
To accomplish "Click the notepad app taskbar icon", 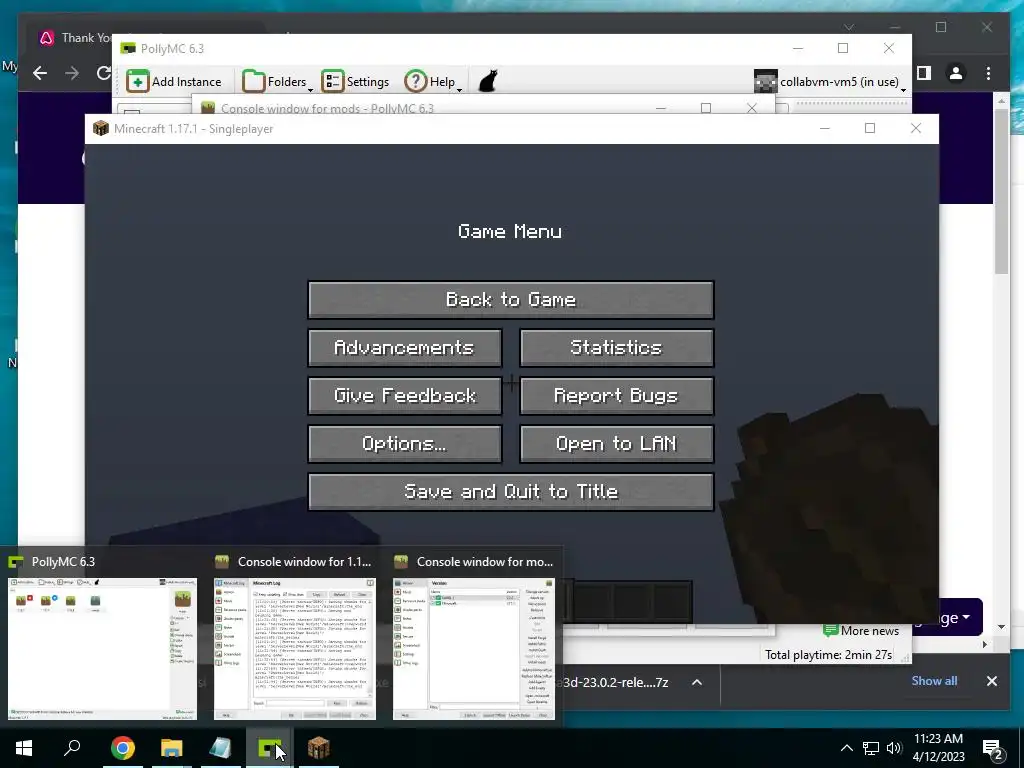I will (220, 748).
